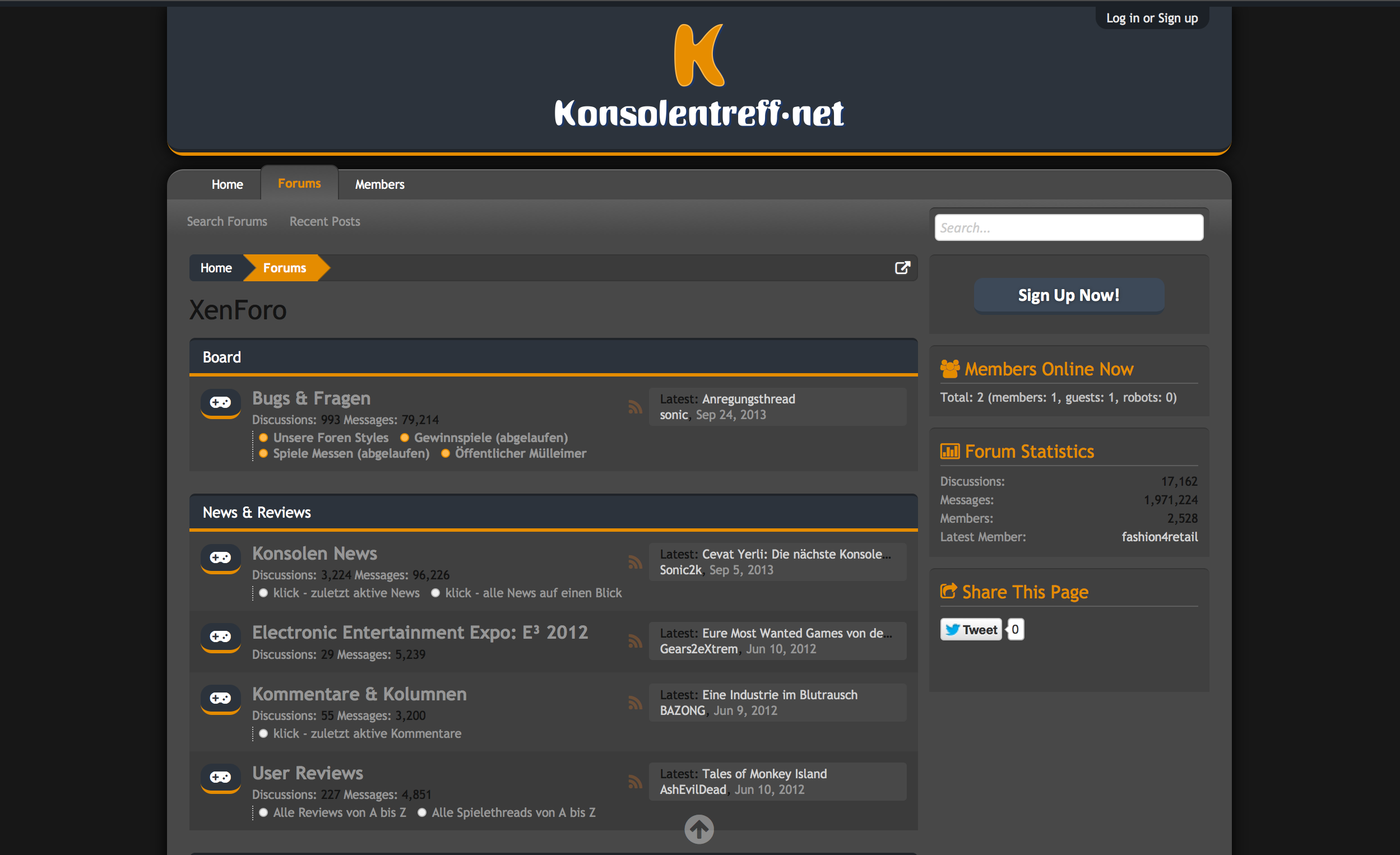
Task: Open thread Eine Industrie im Blutrausch
Action: click(780, 695)
